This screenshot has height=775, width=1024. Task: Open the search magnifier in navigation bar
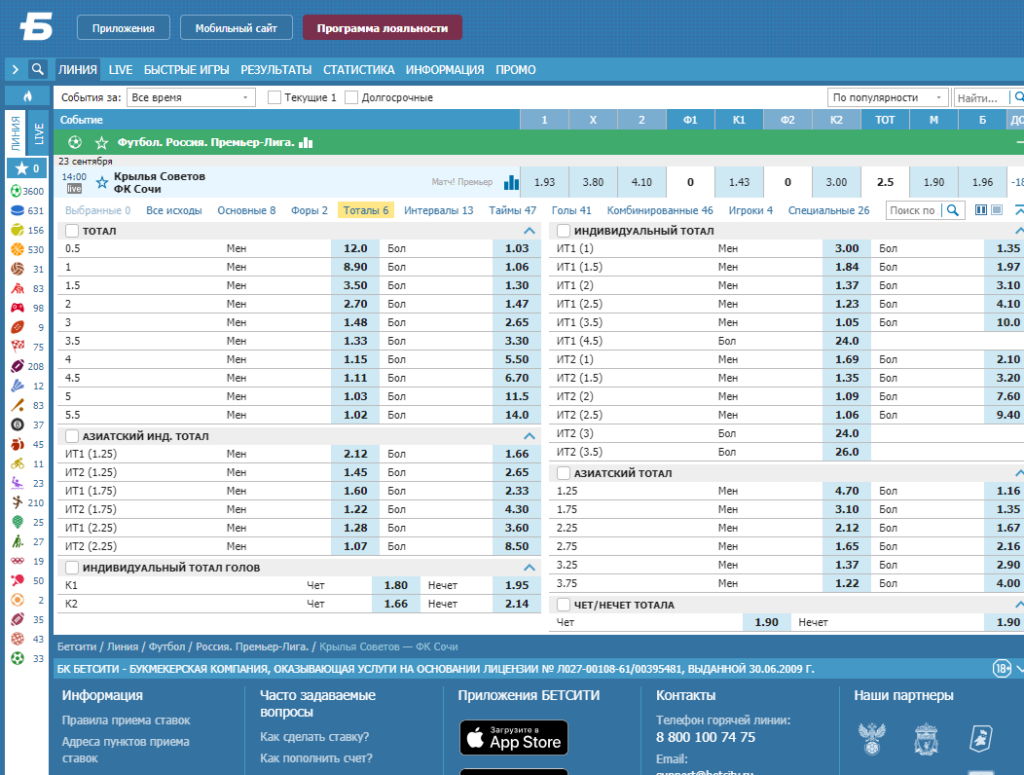38,69
